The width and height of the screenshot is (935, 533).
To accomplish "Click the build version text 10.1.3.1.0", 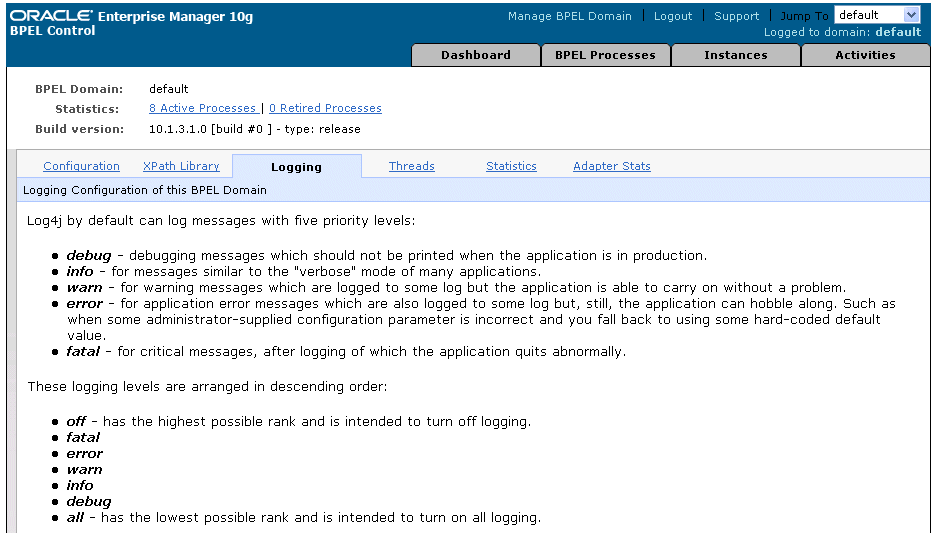I will tap(178, 129).
